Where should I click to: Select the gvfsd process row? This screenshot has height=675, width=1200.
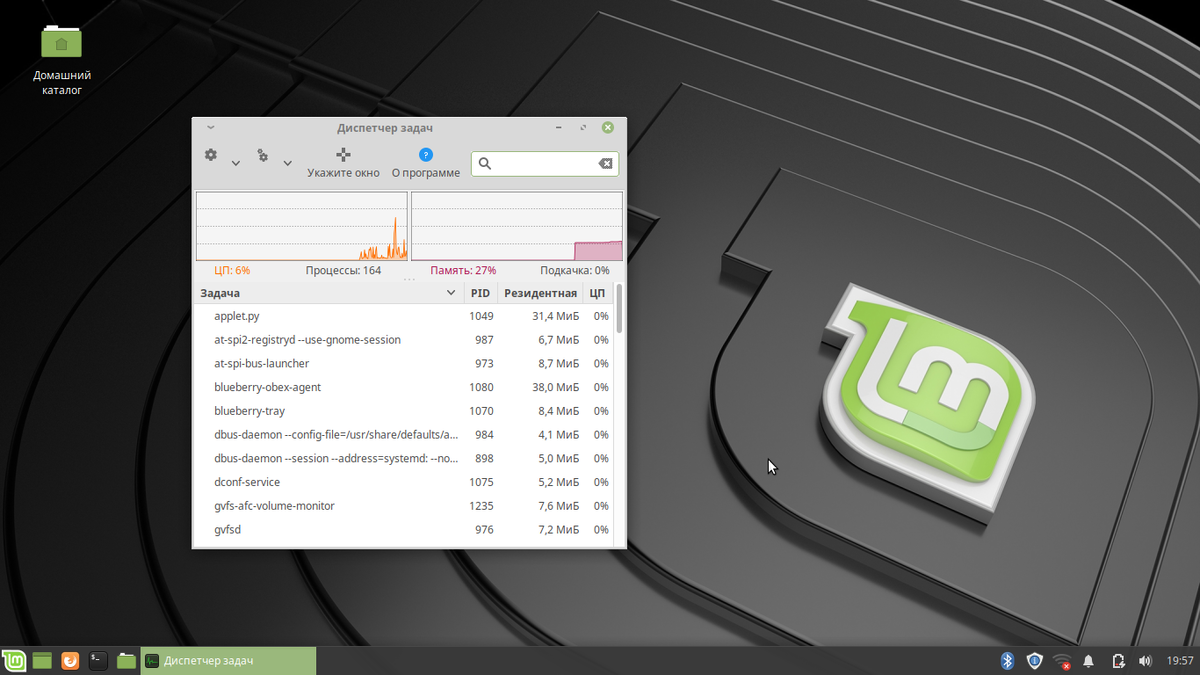click(x=403, y=530)
